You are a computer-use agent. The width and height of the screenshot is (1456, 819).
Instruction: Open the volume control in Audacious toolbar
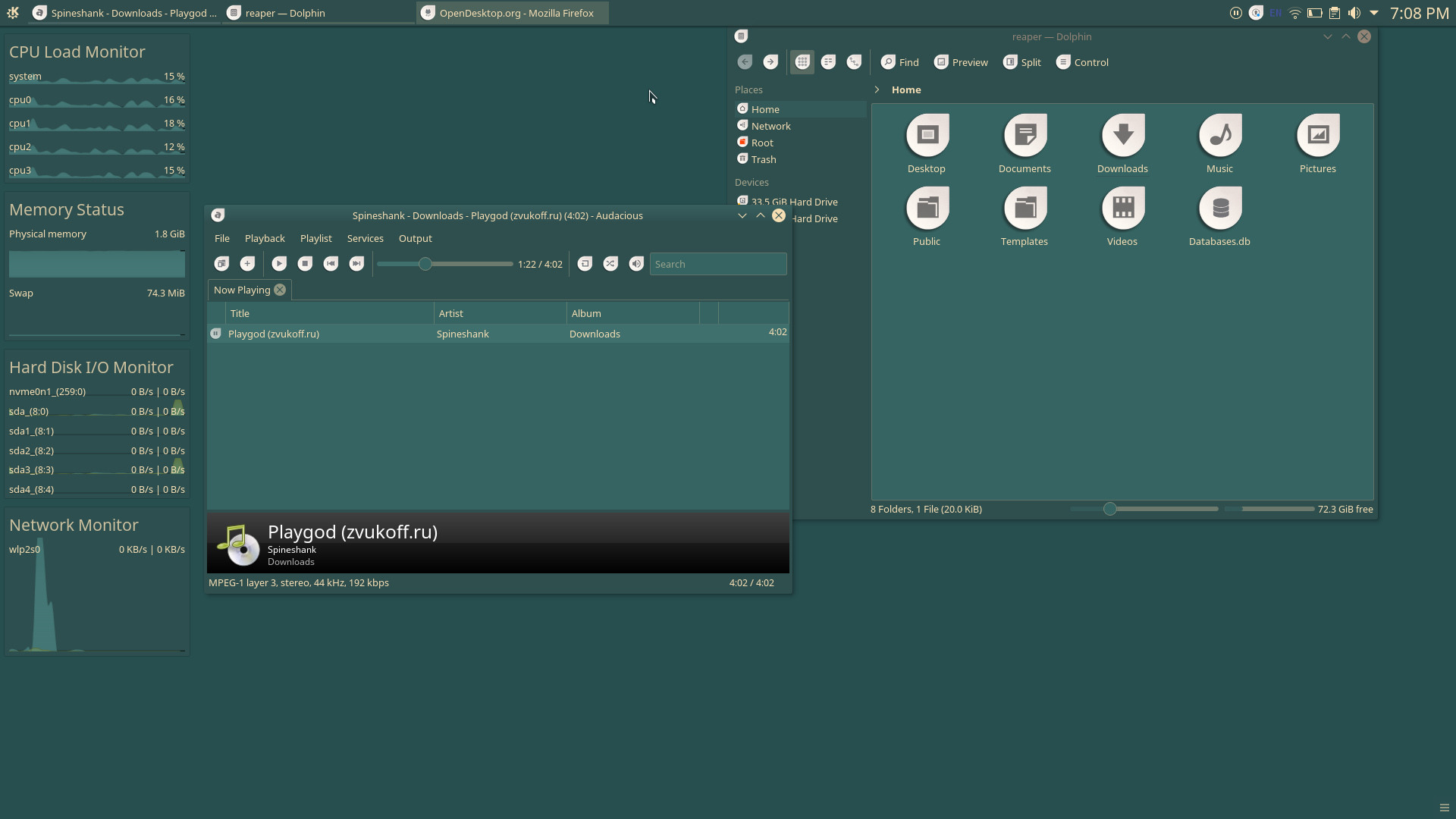pyautogui.click(x=636, y=264)
